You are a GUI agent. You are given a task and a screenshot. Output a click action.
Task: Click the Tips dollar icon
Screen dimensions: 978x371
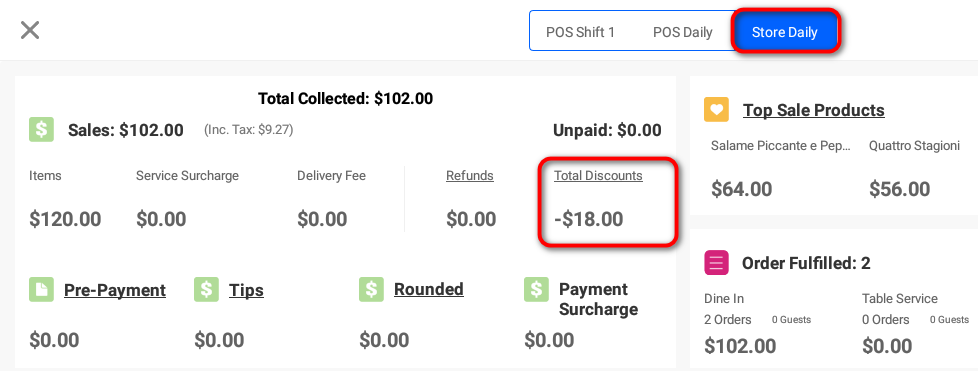(206, 290)
